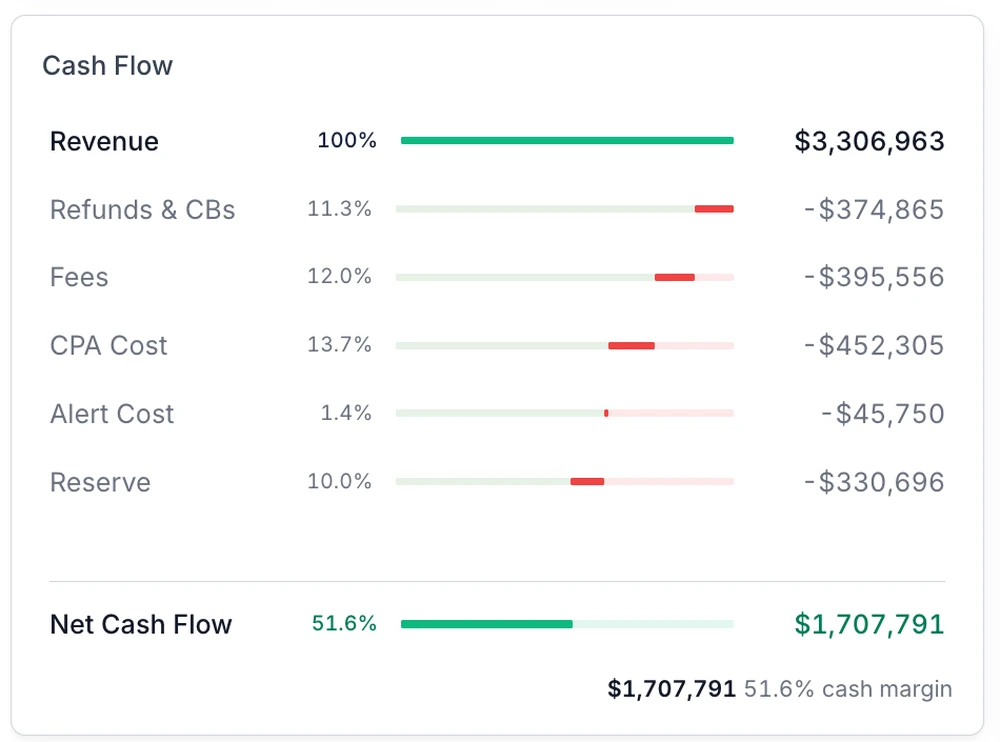The image size is (1000, 742).
Task: Click the 51.6% cash margin footer text
Action: pos(848,689)
